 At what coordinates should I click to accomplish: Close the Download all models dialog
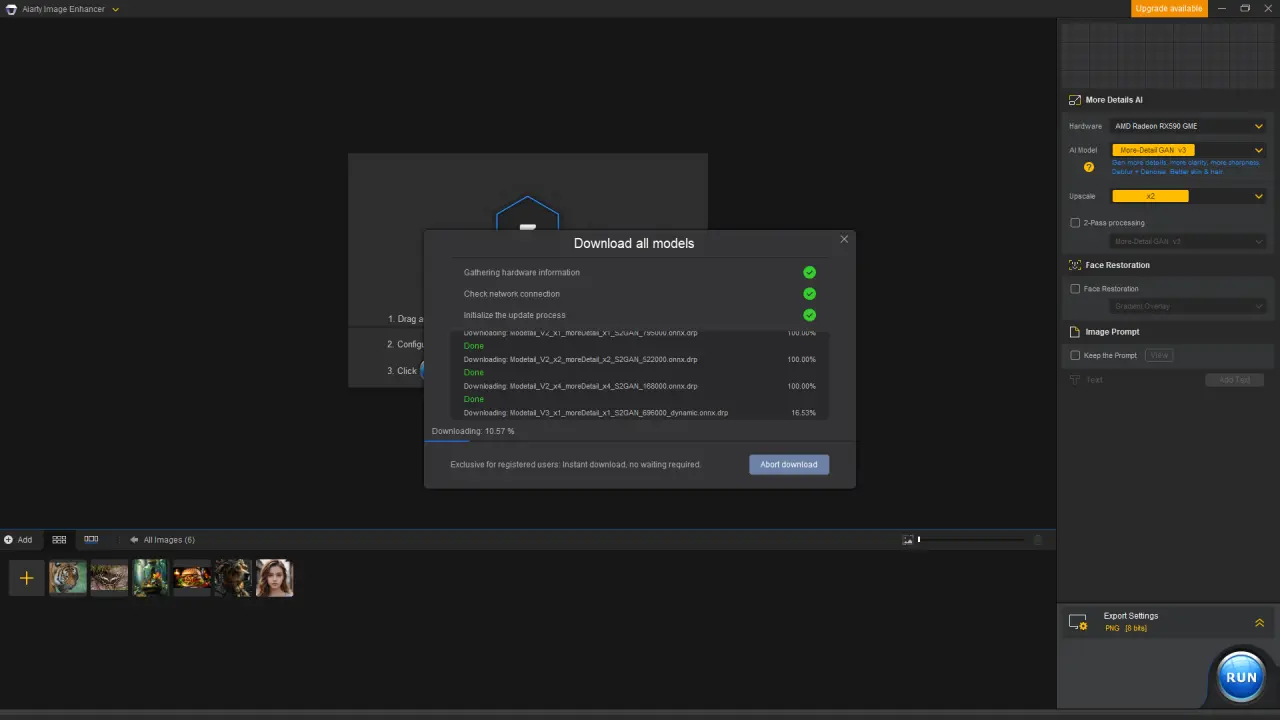844,239
